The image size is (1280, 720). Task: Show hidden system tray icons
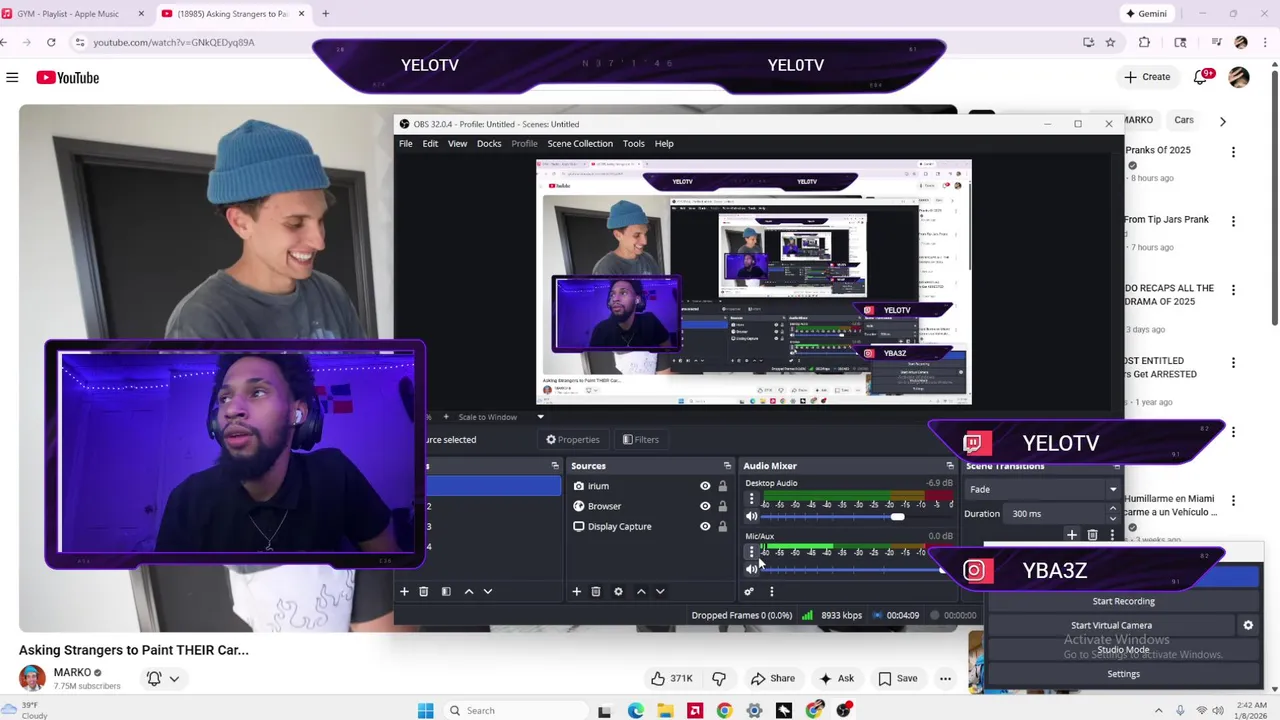coord(1159,710)
